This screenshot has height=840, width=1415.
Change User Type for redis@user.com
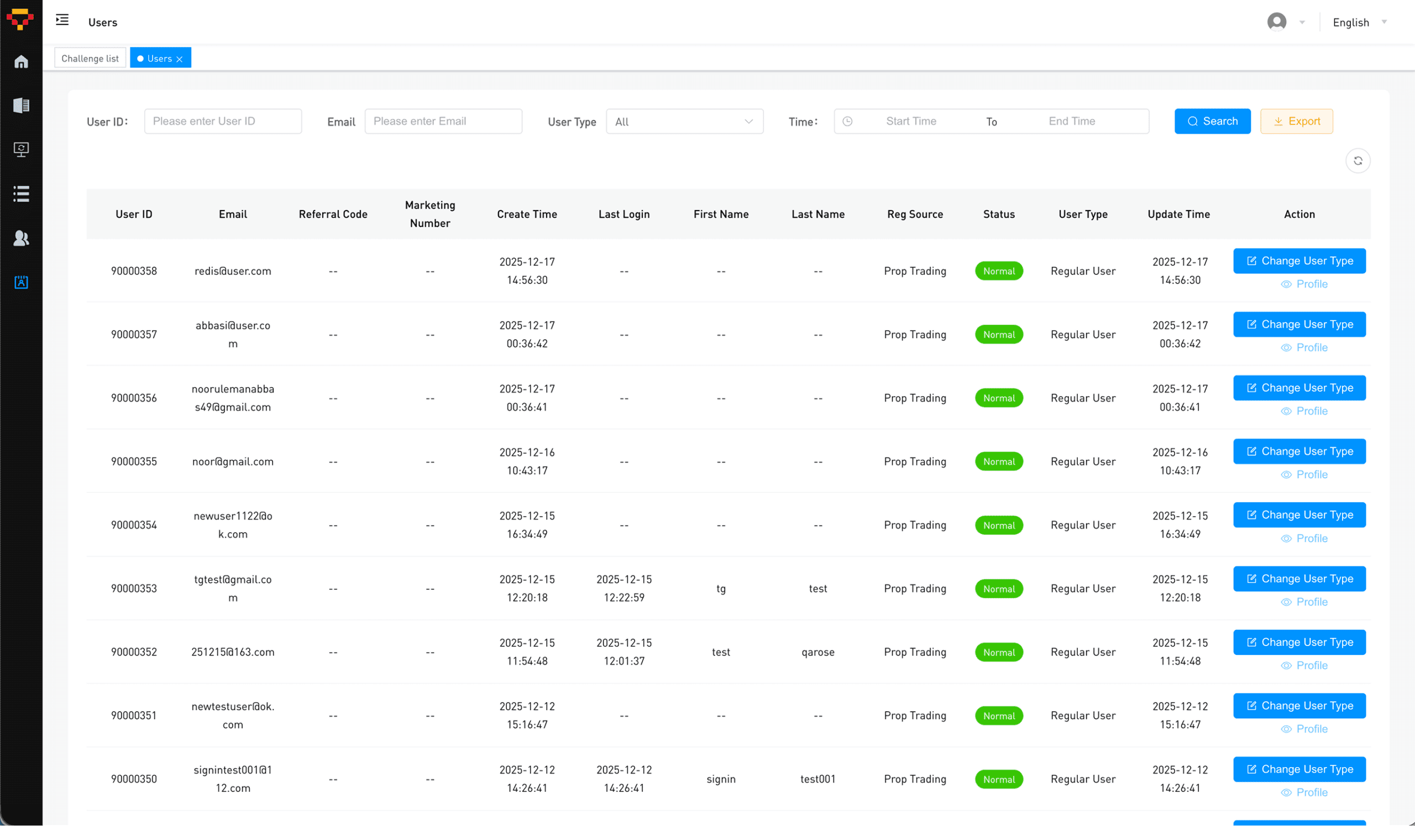[1299, 261]
